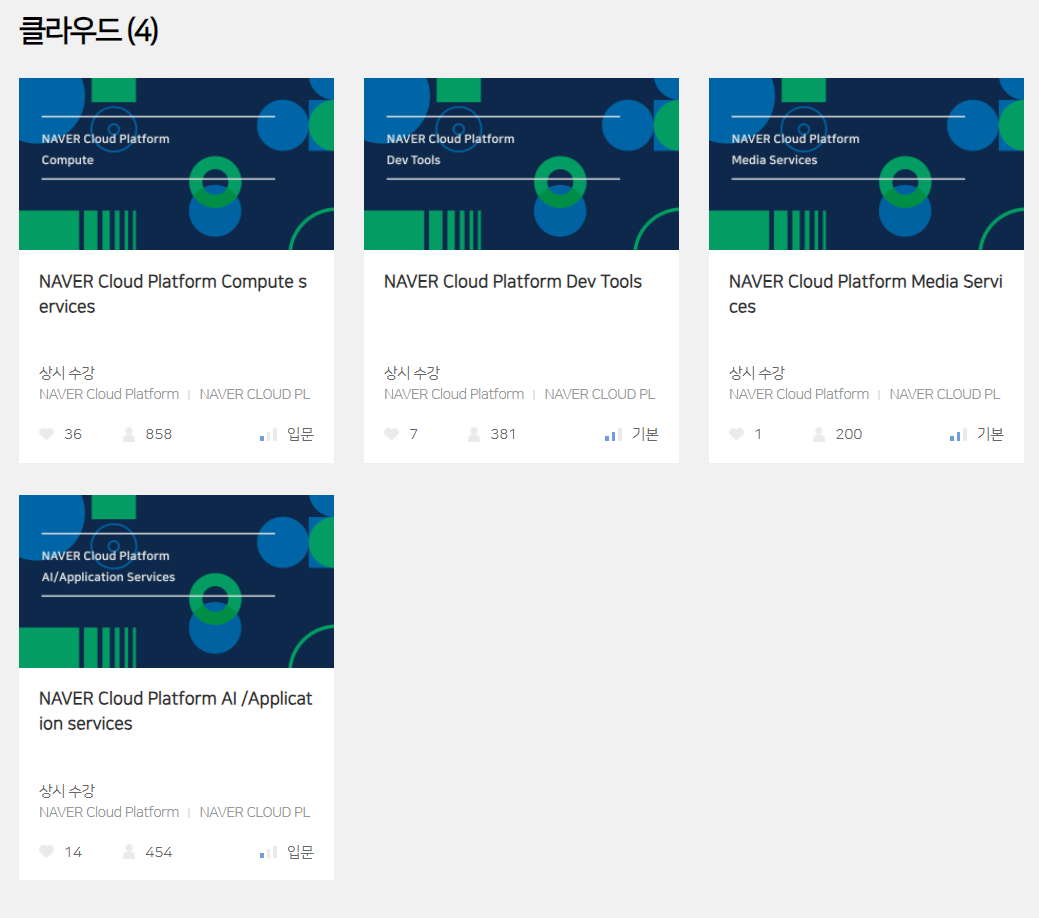This screenshot has width=1039, height=918.
Task: Click NAVER Cloud Platform provider on Dev Tools card
Action: tap(455, 394)
